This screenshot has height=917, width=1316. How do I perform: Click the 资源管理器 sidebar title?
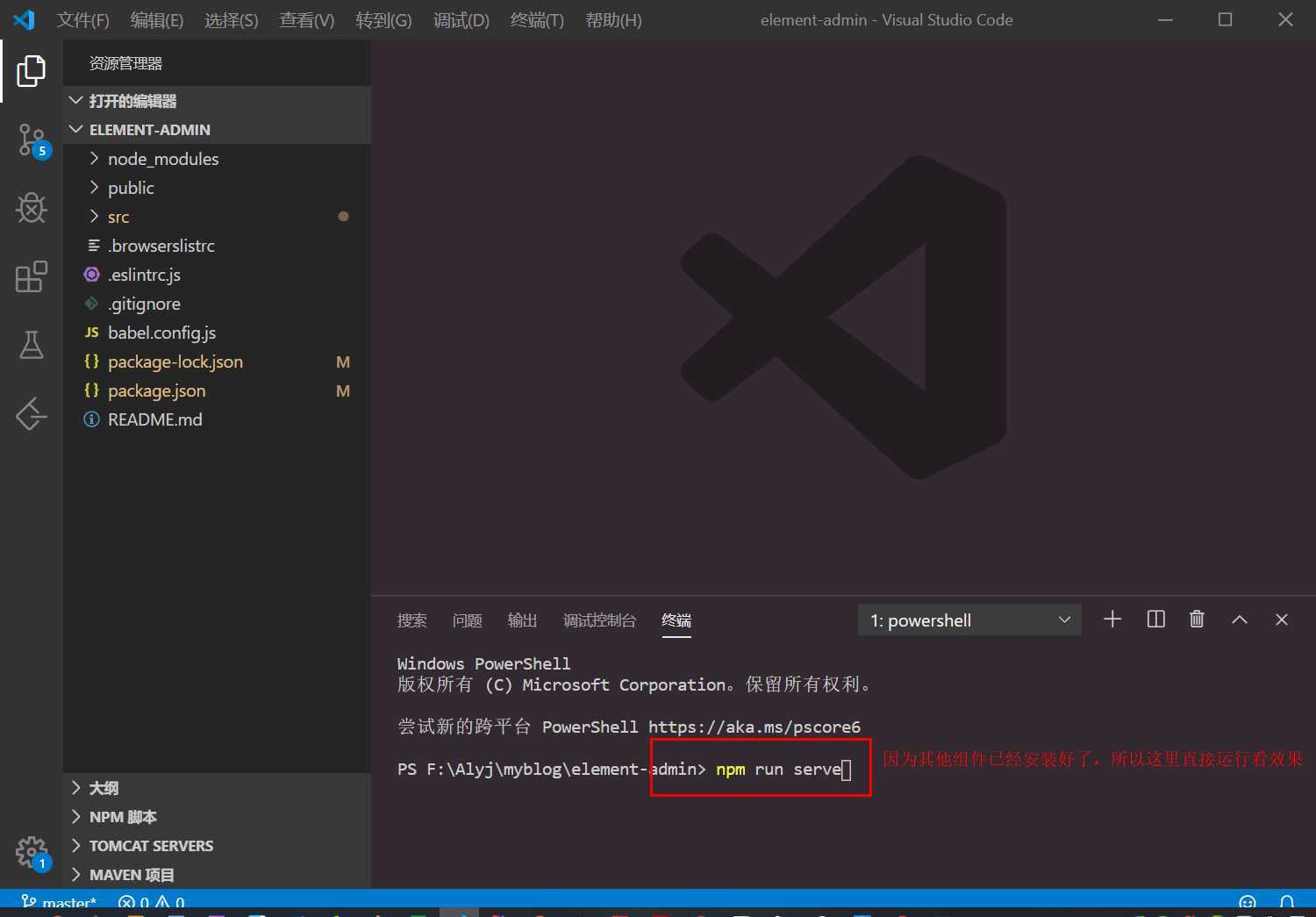coord(125,63)
